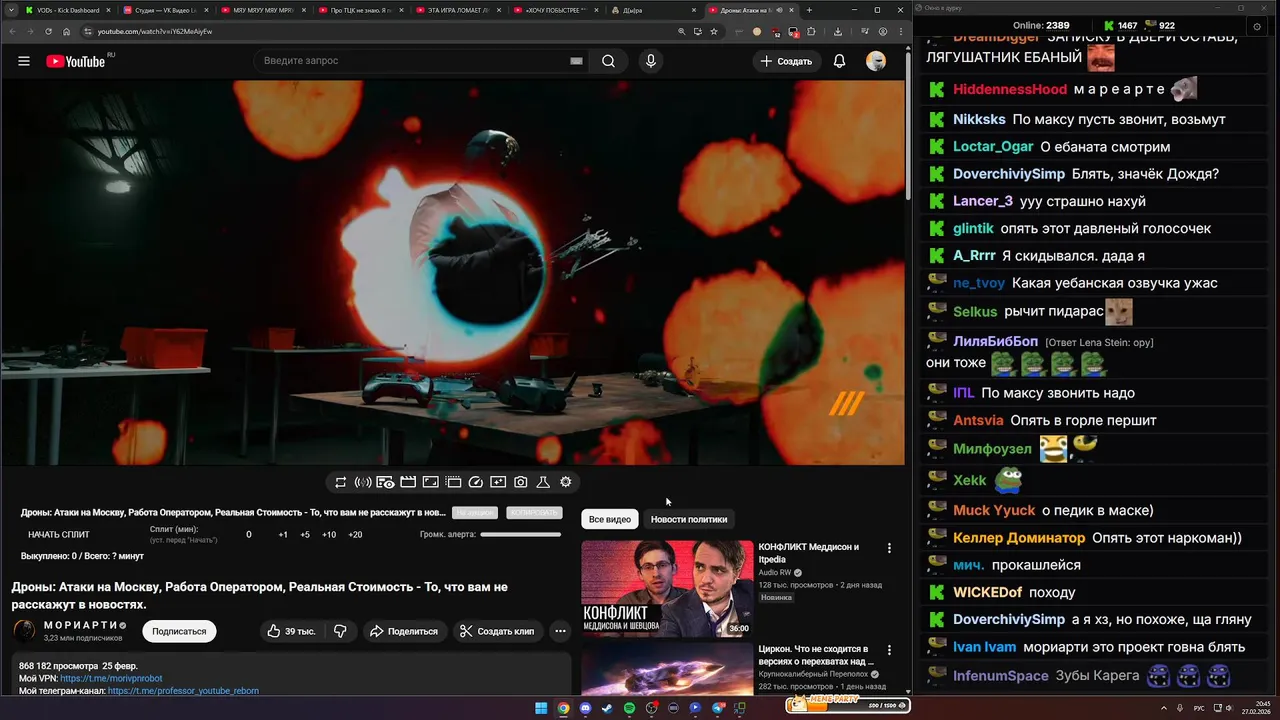Open the three-dot more actions menu
This screenshot has height=720, width=1280.
point(560,631)
